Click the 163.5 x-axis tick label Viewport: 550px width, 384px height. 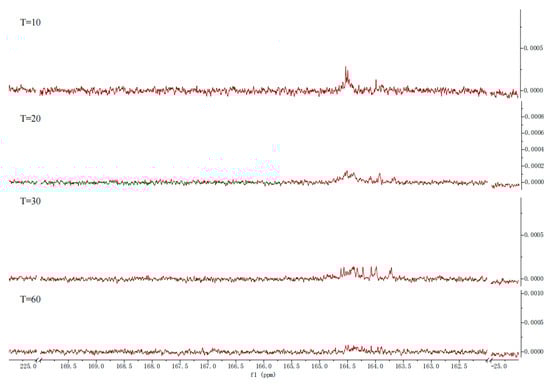tap(403, 366)
